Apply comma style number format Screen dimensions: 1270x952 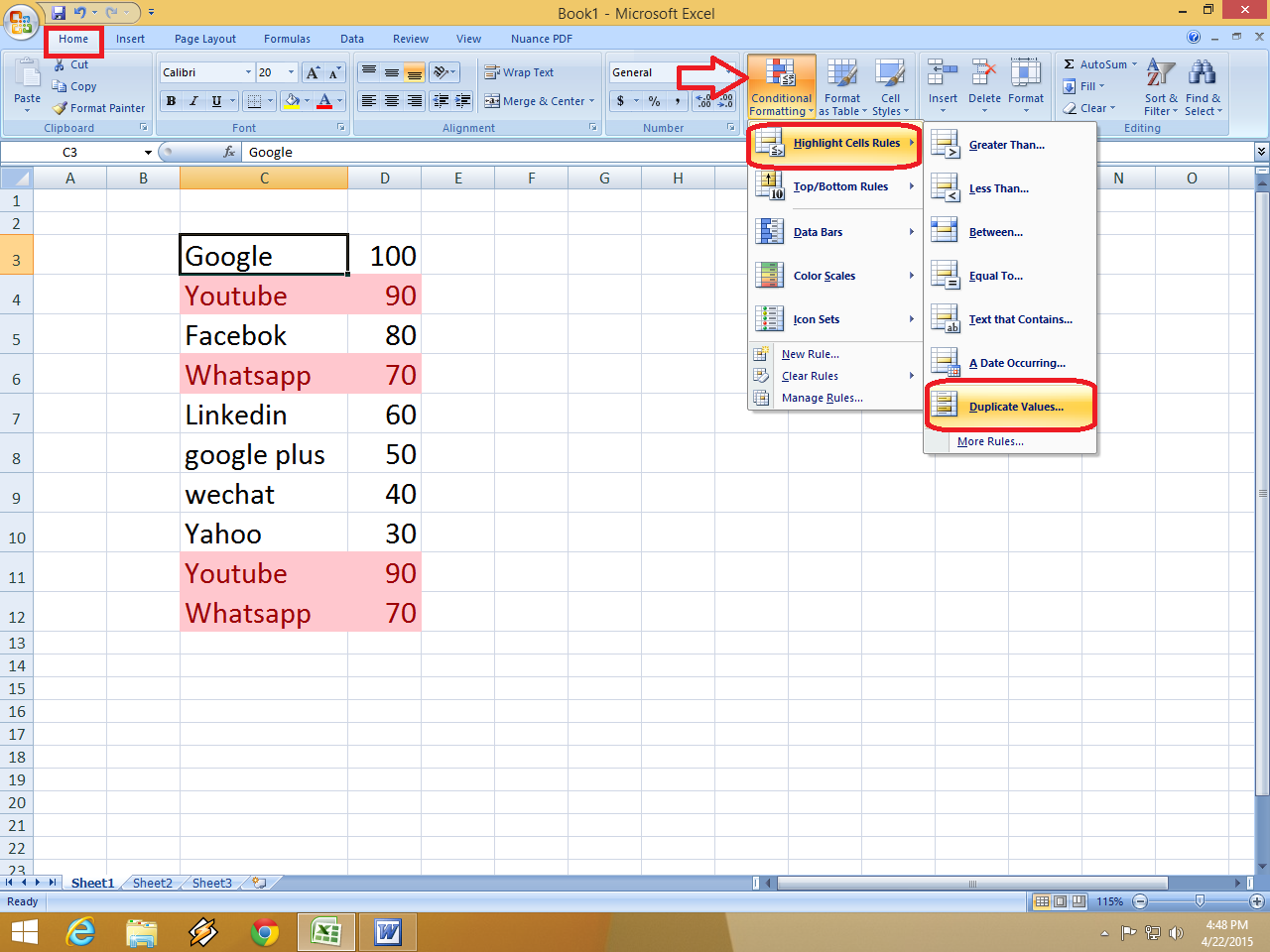pos(678,101)
